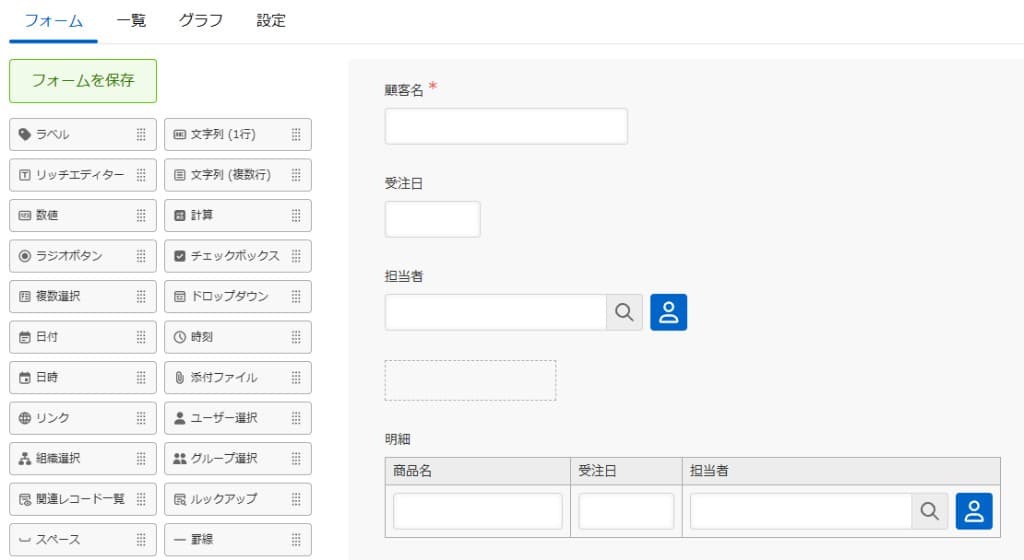Click the 顧客名 field label
This screenshot has height=560, width=1024.
pos(404,91)
